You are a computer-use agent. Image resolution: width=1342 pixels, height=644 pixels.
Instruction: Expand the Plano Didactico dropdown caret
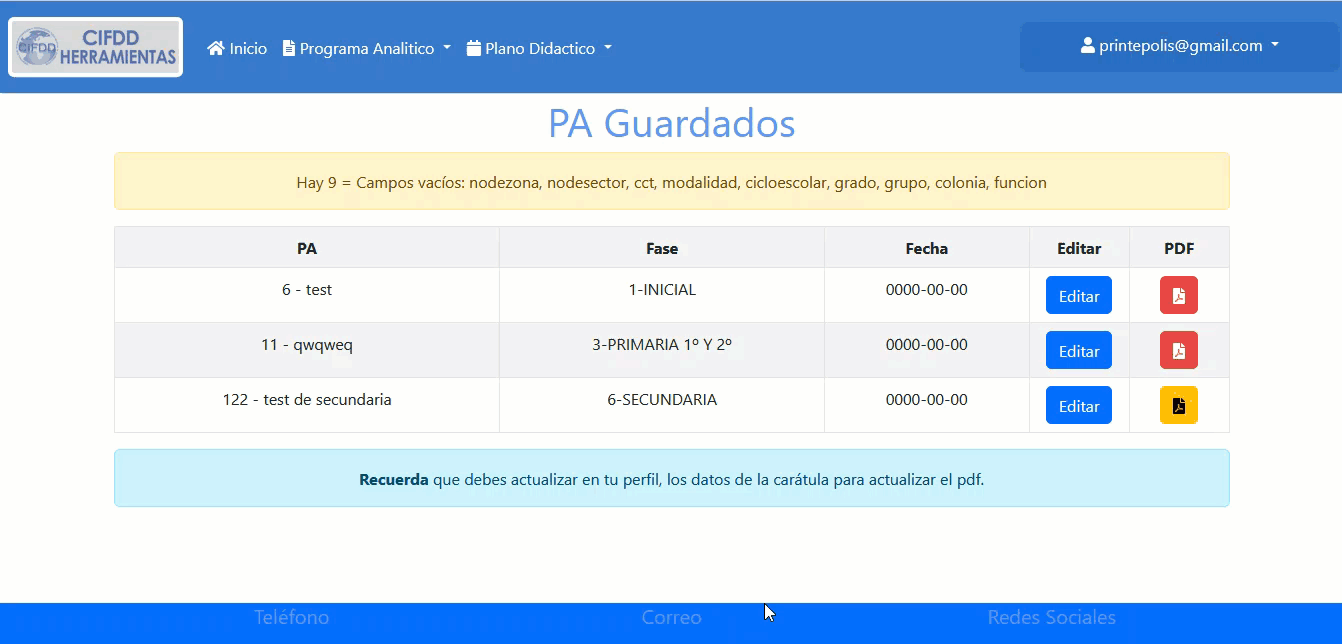click(x=608, y=48)
